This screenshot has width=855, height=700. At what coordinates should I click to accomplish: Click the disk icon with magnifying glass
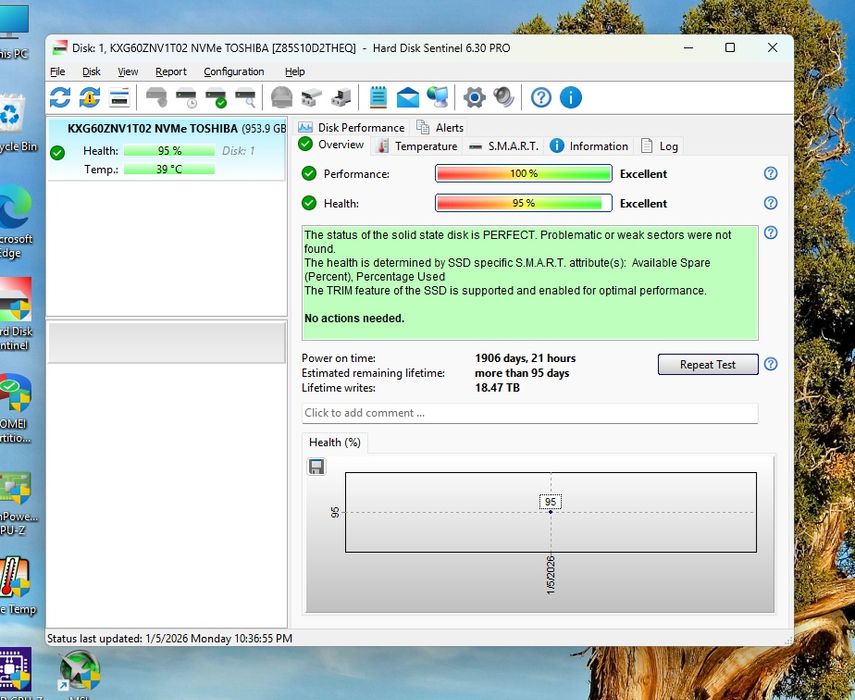tap(245, 98)
